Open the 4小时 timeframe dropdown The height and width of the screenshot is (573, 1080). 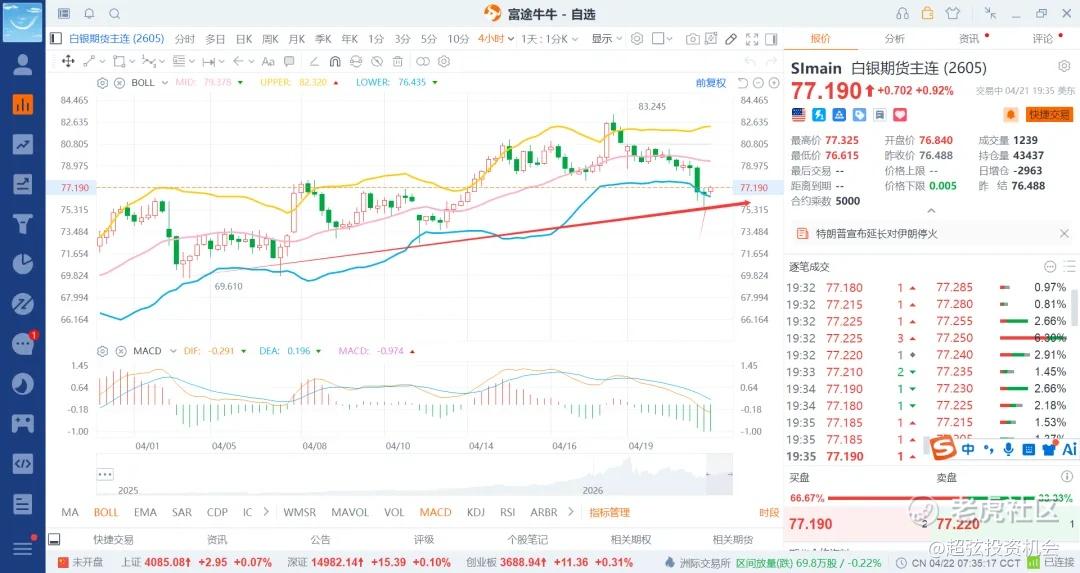click(497, 39)
